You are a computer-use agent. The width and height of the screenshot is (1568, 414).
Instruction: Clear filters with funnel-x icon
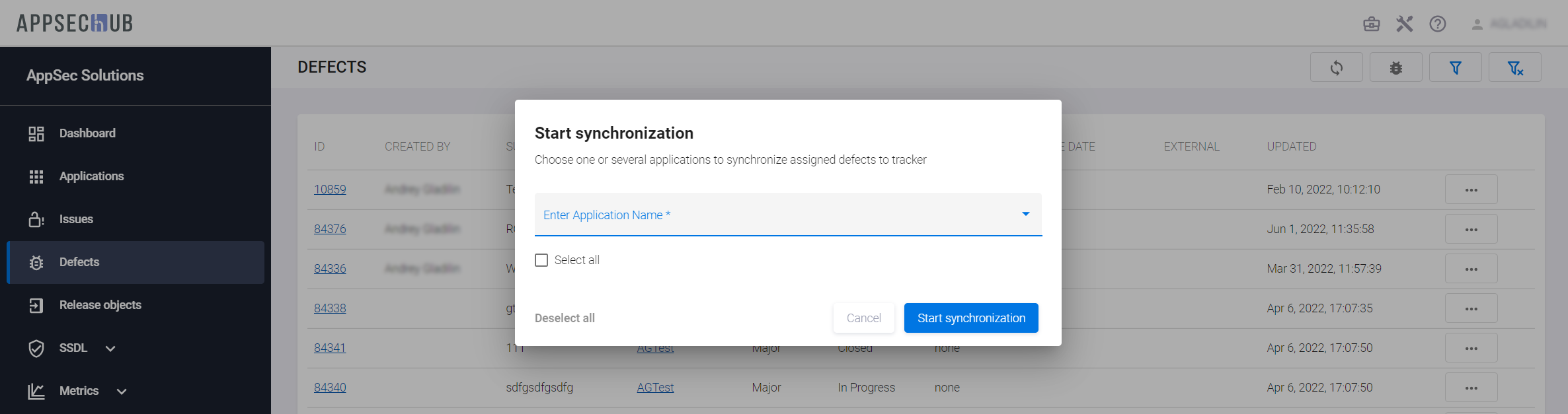click(1514, 68)
